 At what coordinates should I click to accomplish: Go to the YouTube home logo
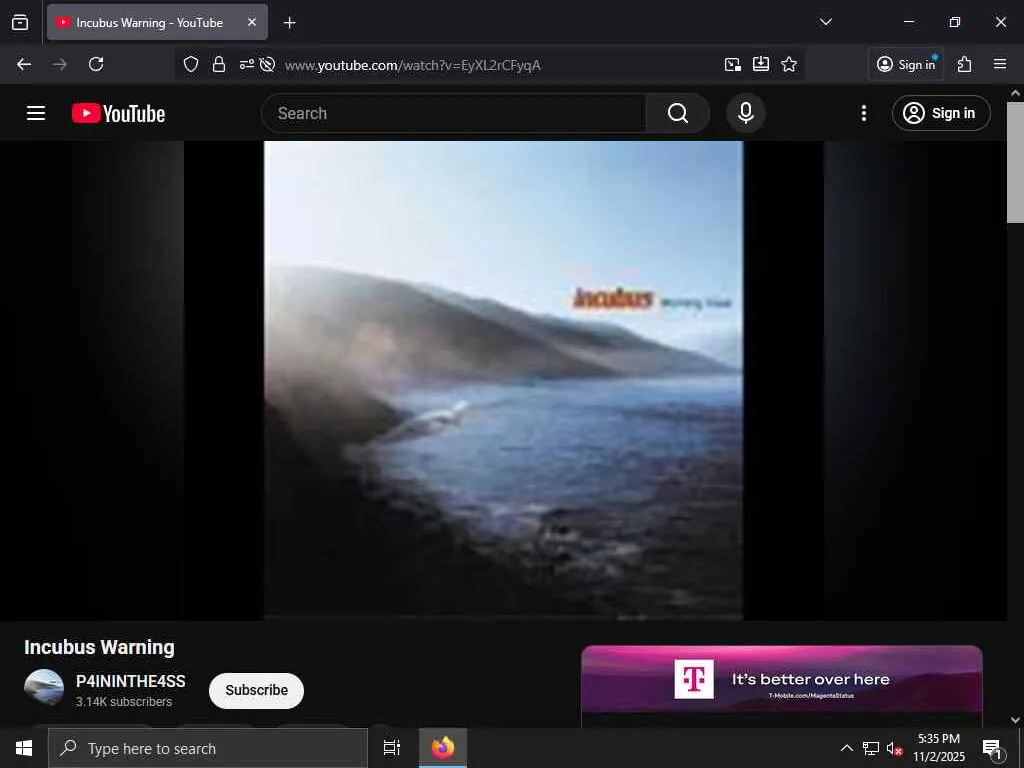pos(118,113)
